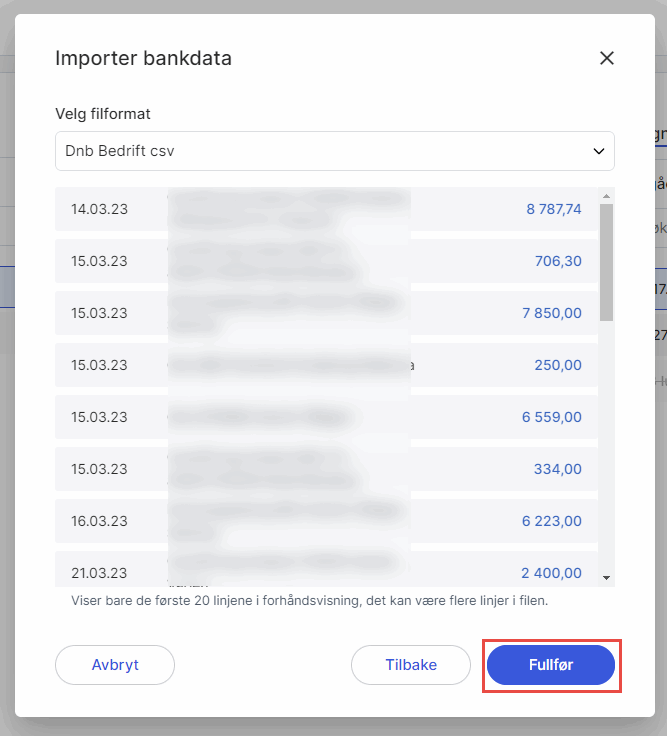
Task: Click the 2 400,00 amount
Action: pyautogui.click(x=552, y=573)
